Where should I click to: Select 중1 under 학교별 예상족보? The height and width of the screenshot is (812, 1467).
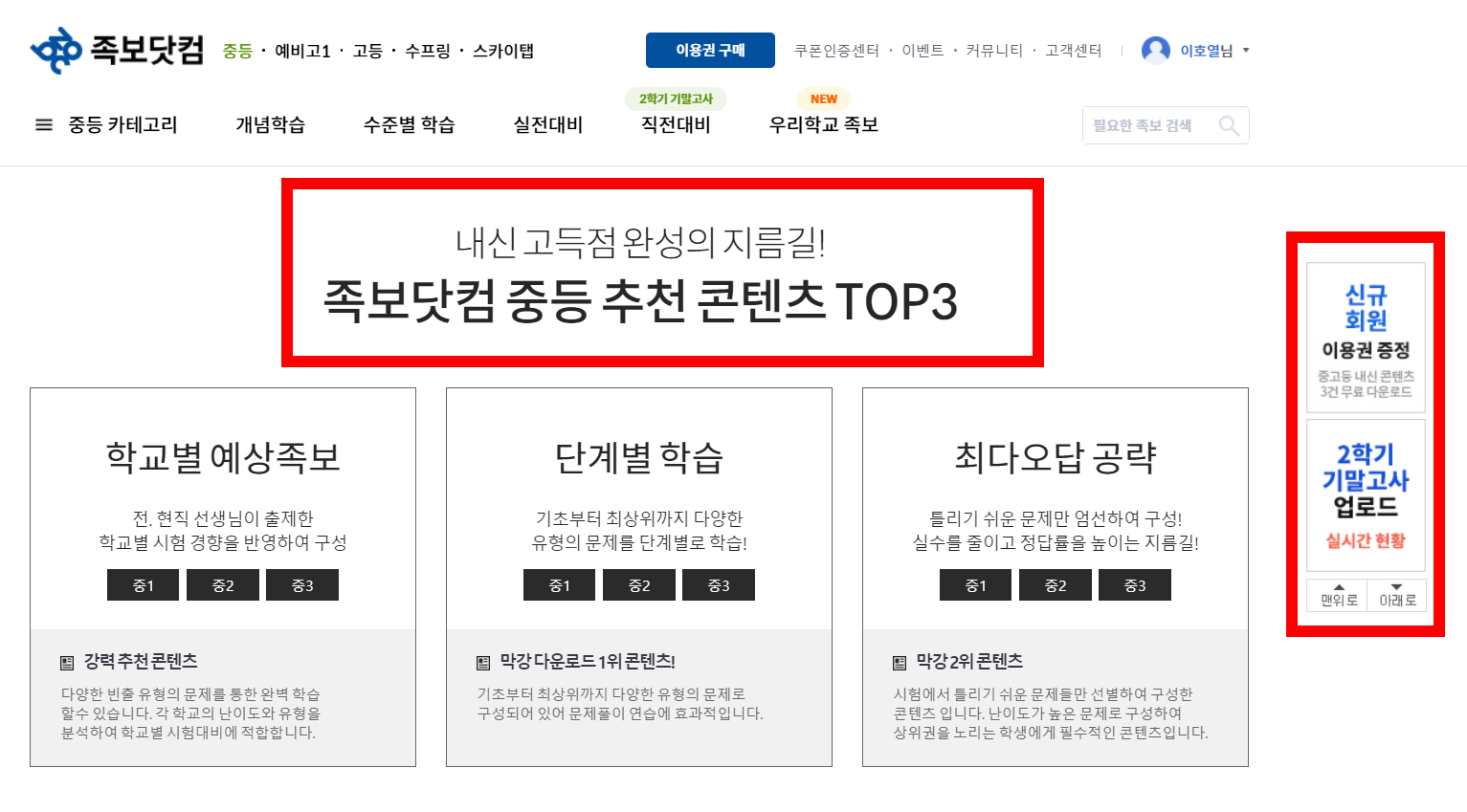pos(143,584)
